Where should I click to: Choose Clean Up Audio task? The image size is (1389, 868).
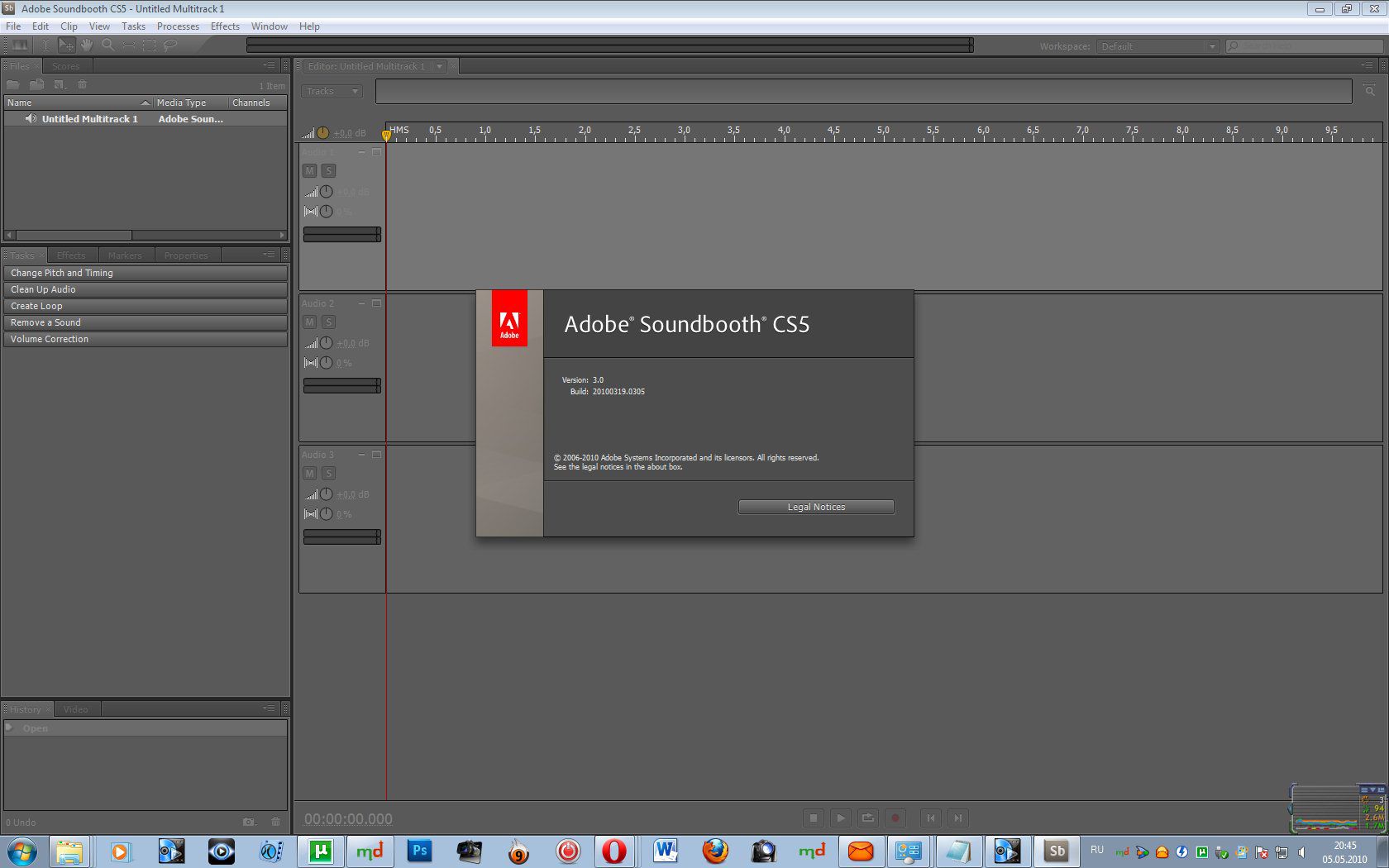pos(146,289)
